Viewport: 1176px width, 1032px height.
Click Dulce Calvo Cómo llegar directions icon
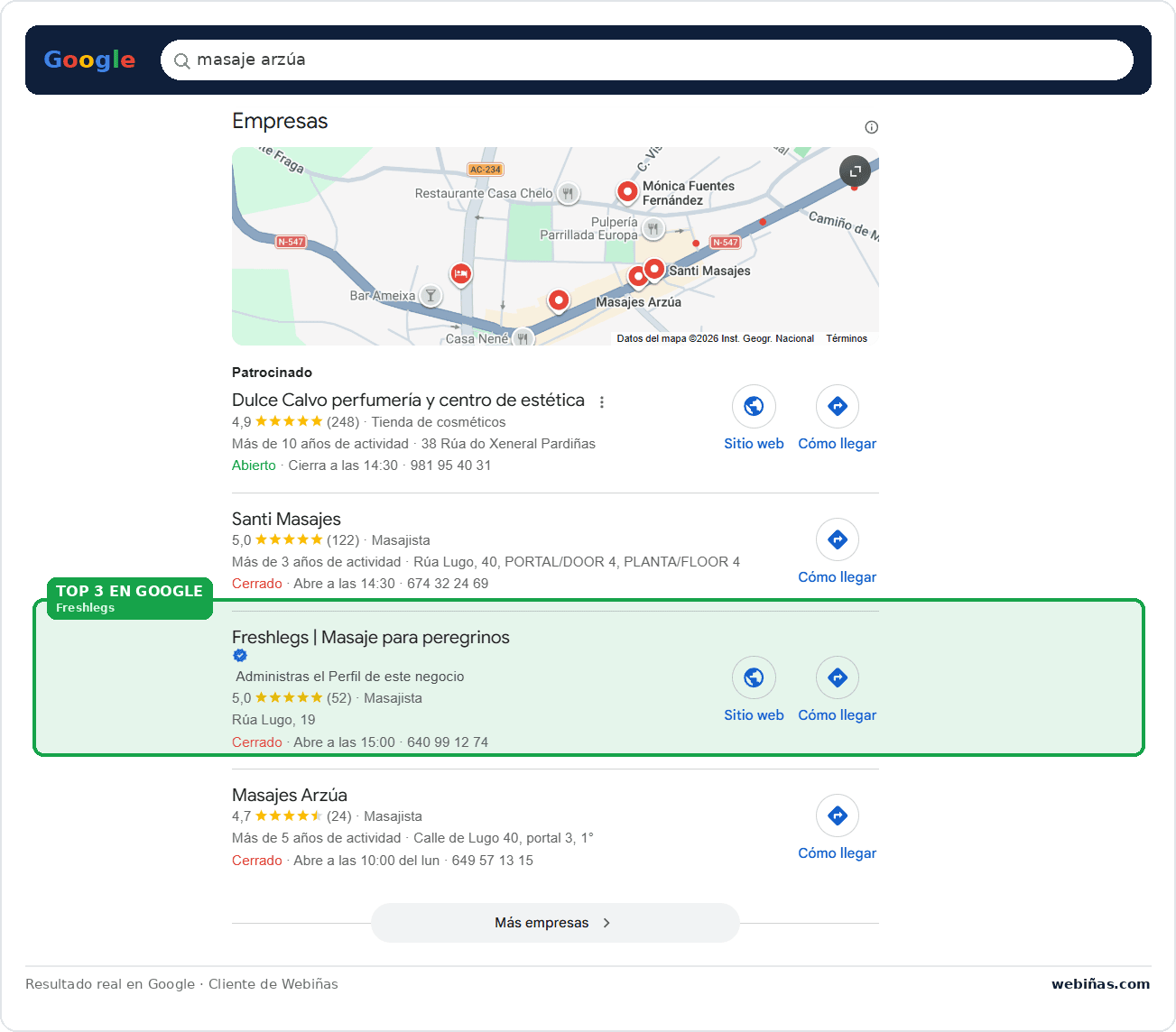(838, 406)
